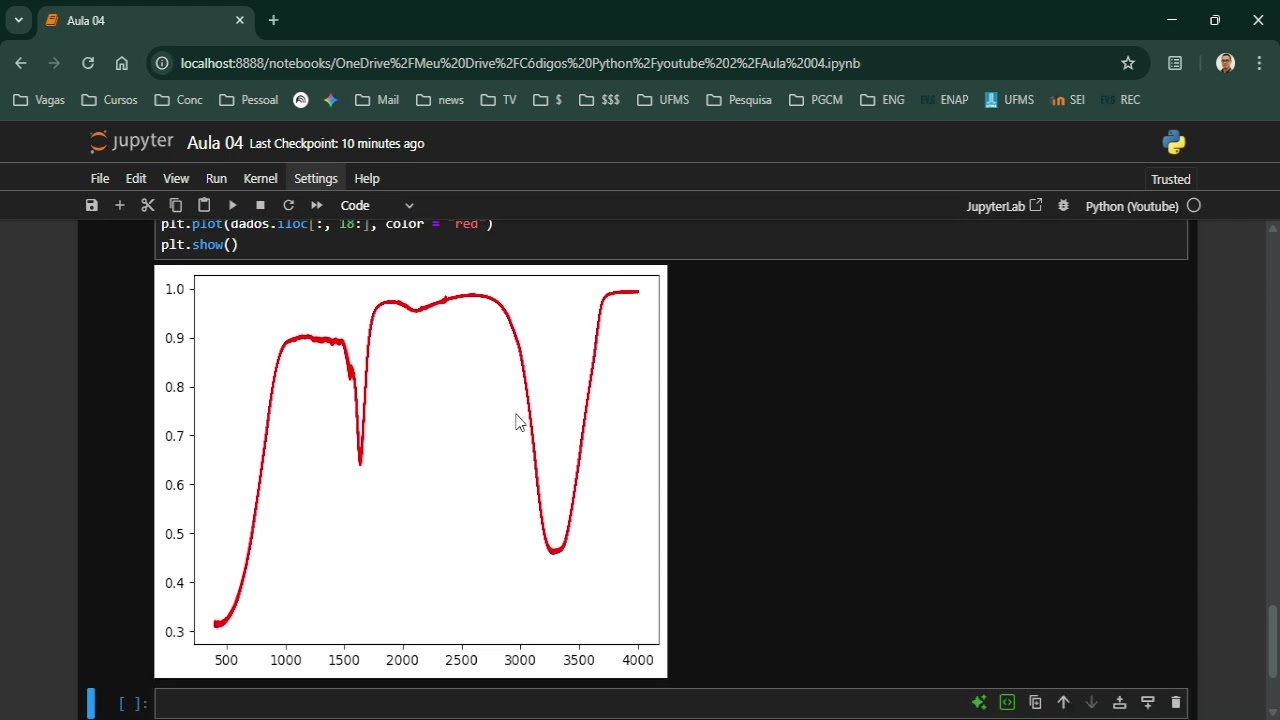Screen dimensions: 1280x720
Task: Click the browser address bar URL
Action: click(520, 63)
